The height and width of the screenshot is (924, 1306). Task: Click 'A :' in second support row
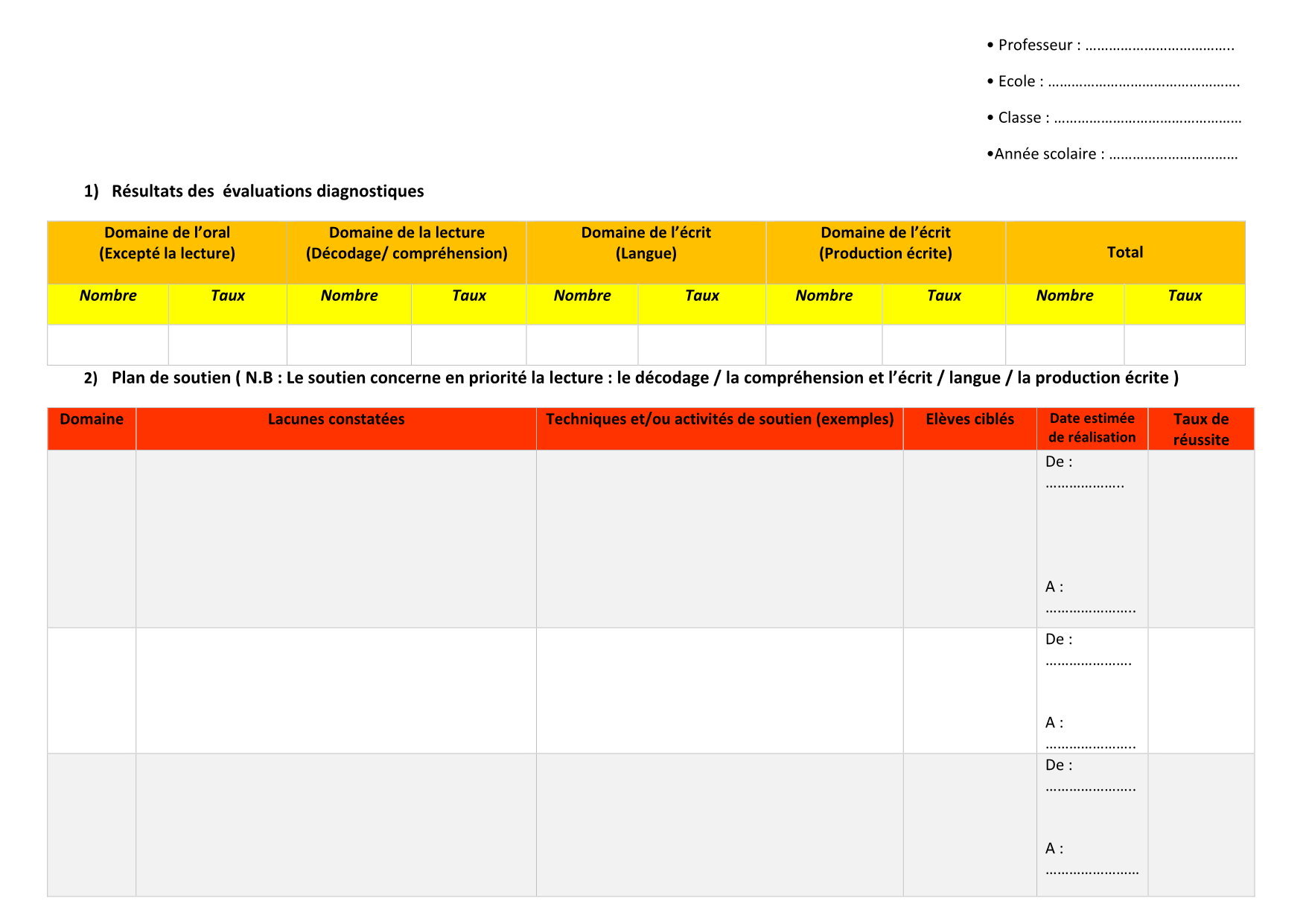(1054, 722)
